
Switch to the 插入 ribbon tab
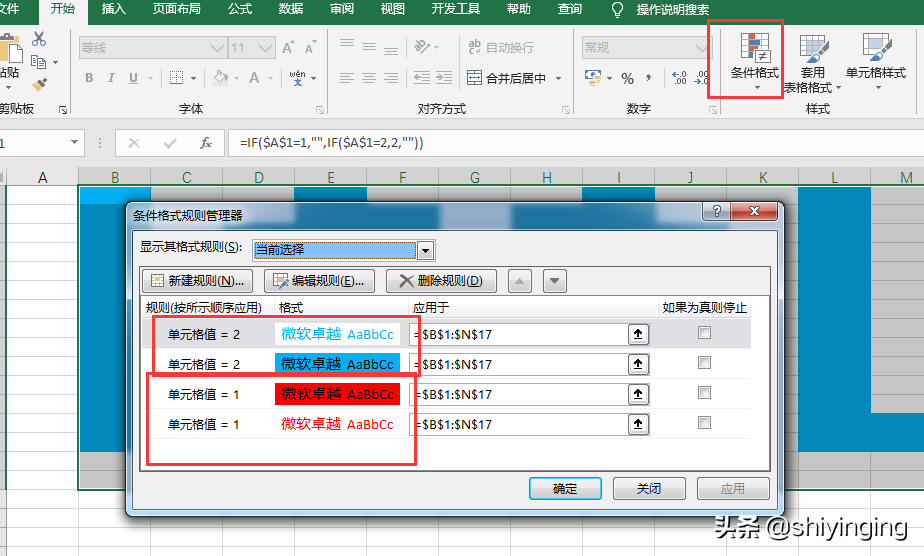[113, 9]
